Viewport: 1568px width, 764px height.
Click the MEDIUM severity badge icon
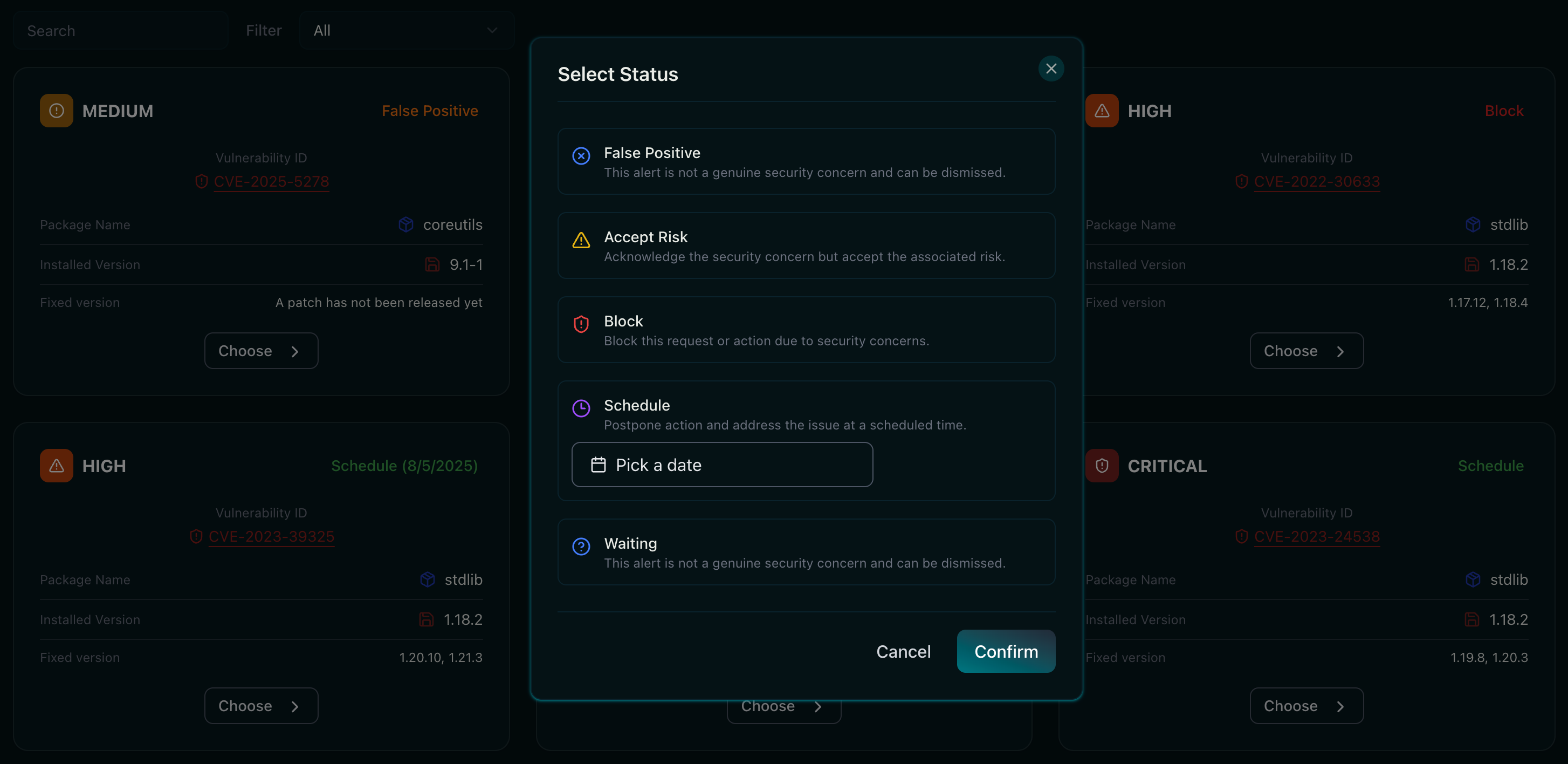click(x=56, y=111)
